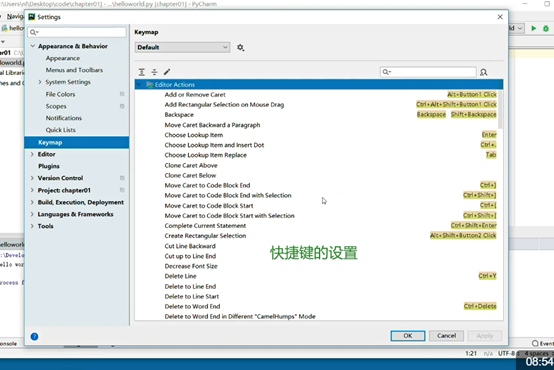
Task: Select Notifications settings
Action: (x=64, y=118)
